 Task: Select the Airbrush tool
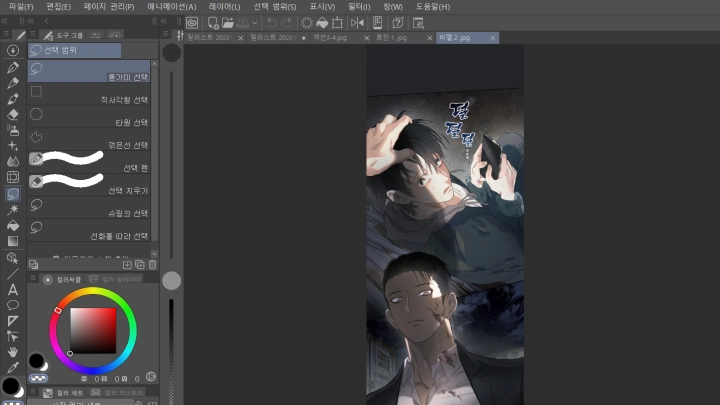tap(13, 130)
